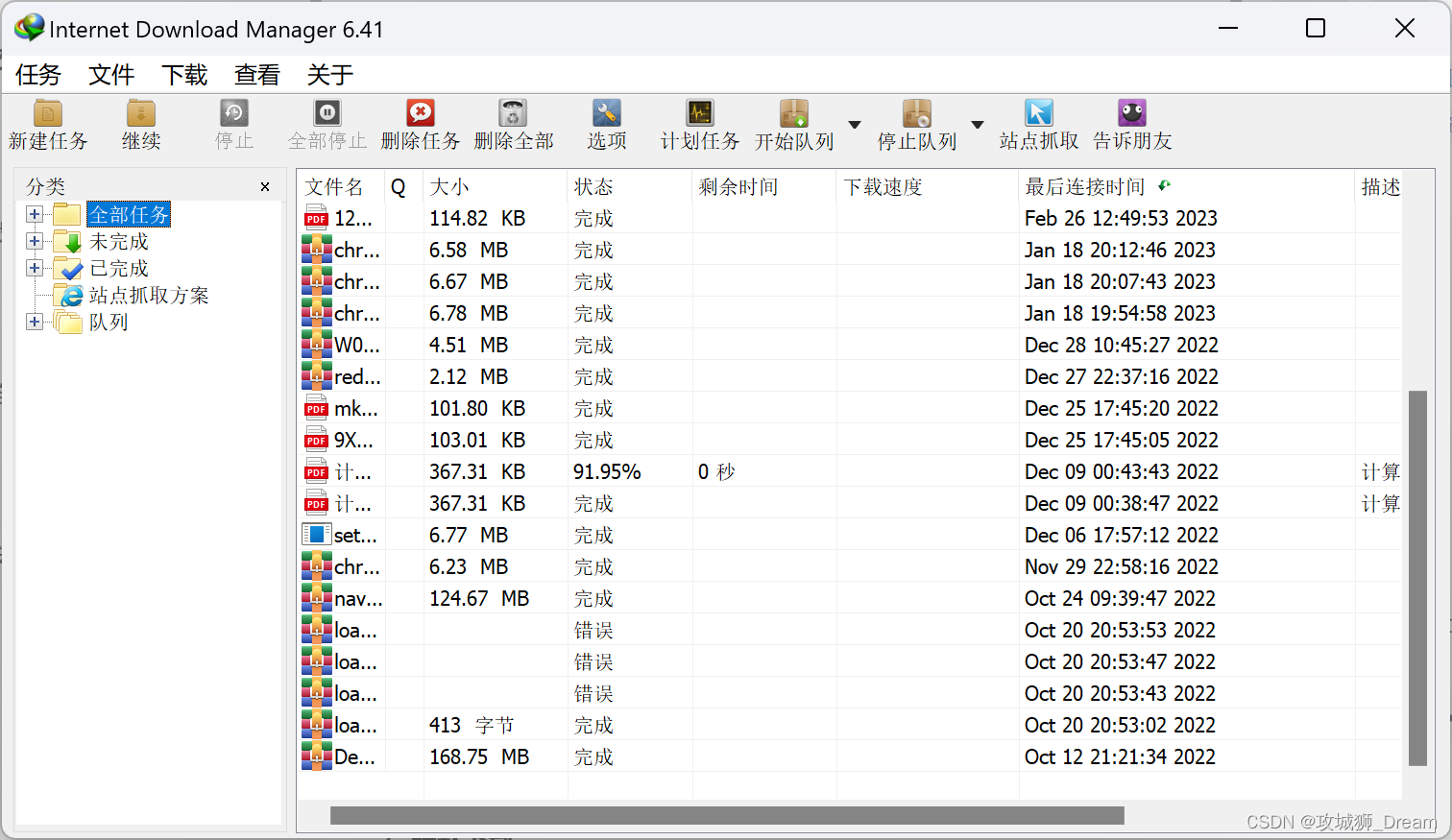Close the 分类 panel with x

pyautogui.click(x=265, y=186)
